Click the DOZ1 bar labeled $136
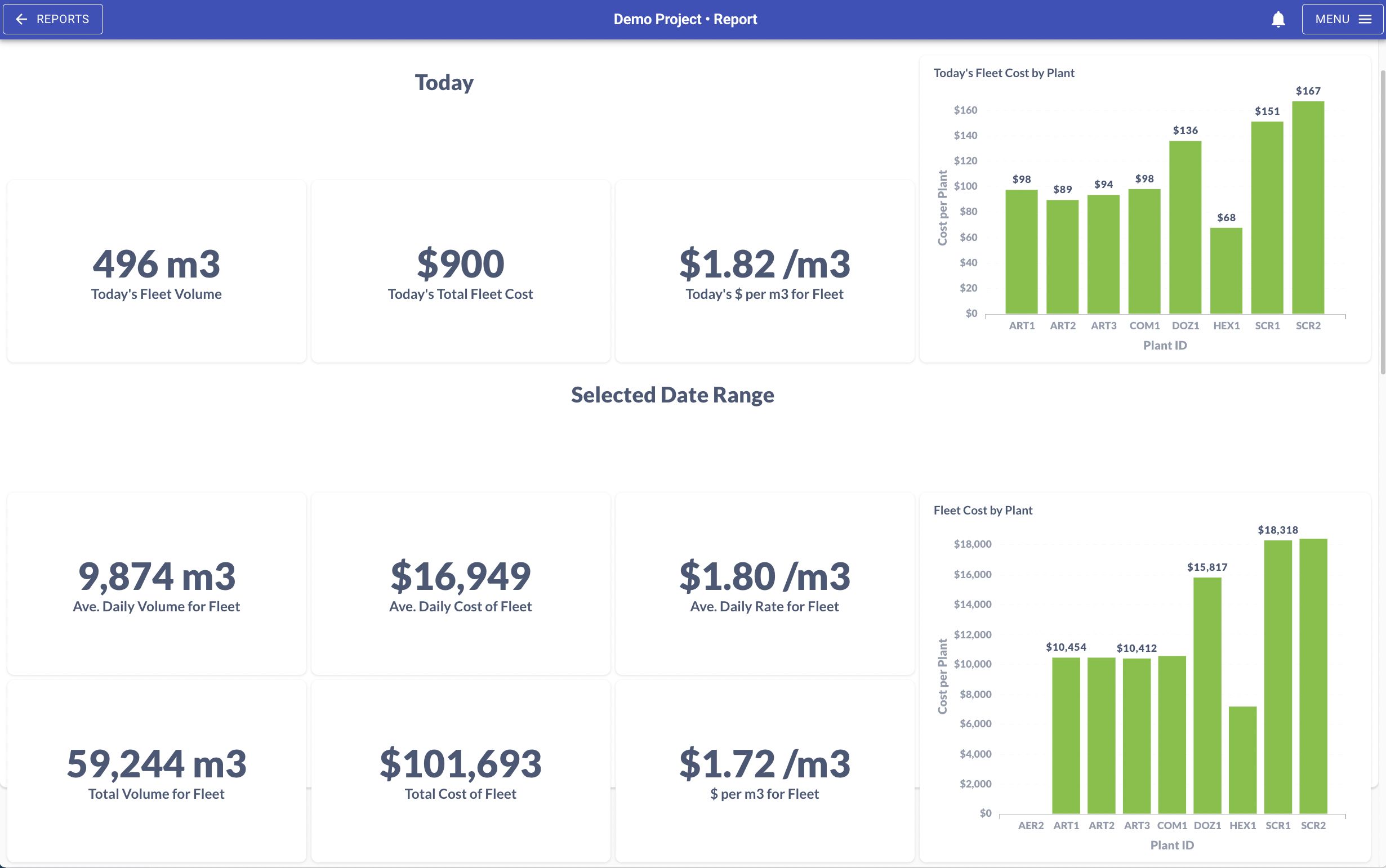The image size is (1386, 868). 1185,227
